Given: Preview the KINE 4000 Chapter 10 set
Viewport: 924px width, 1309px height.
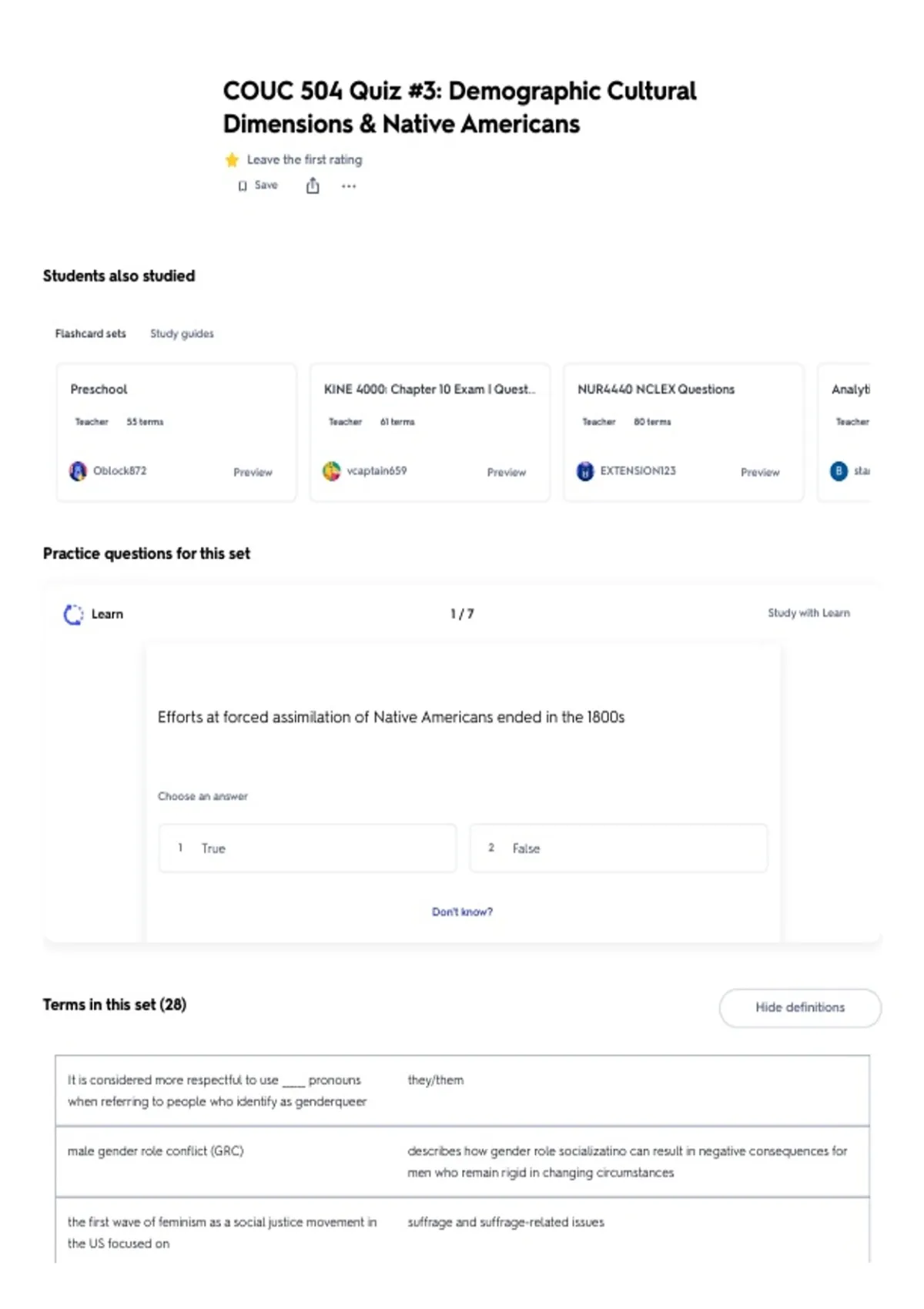Looking at the screenshot, I should pos(506,472).
